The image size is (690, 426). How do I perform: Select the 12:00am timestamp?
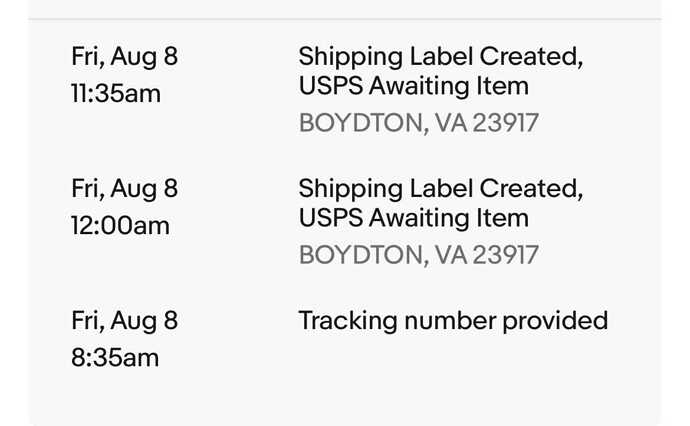120,226
